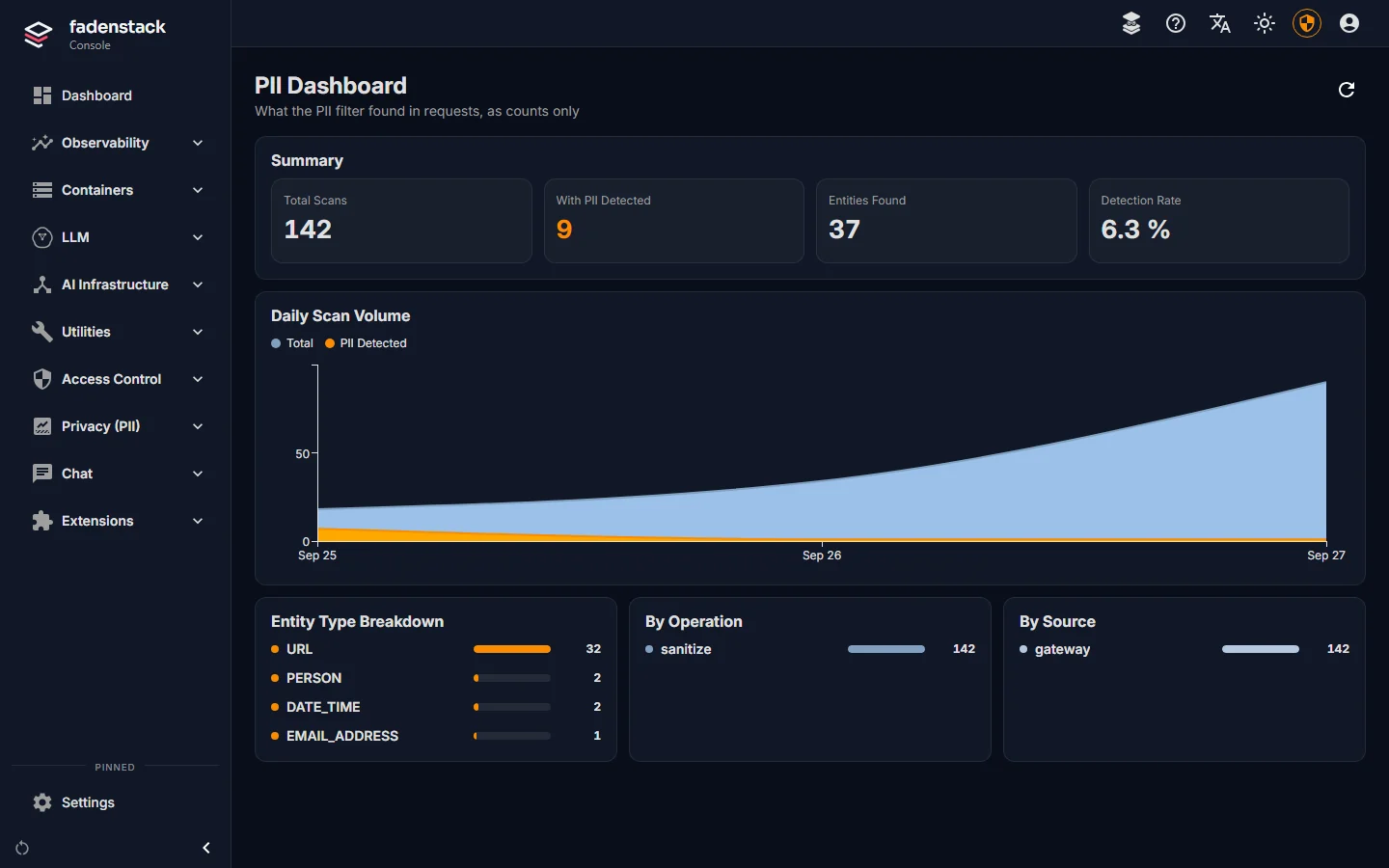Click the URL entity progress bar
Viewport: 1389px width, 868px height.
[512, 649]
